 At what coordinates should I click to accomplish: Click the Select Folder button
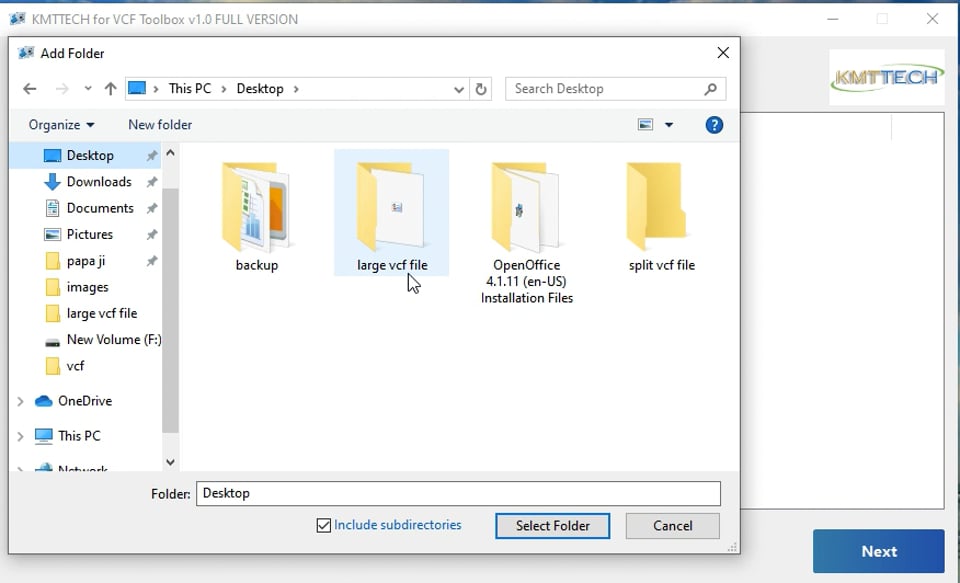552,526
